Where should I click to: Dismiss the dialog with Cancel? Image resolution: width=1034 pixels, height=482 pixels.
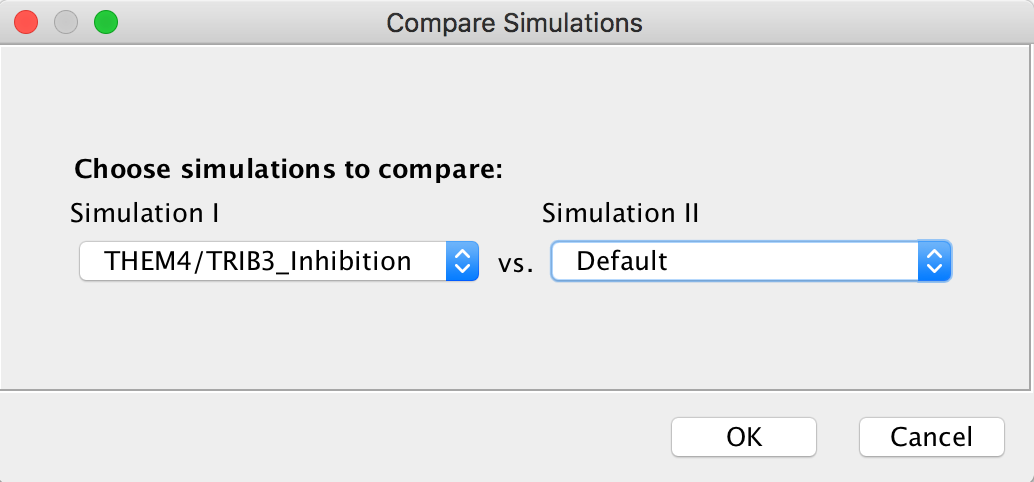point(932,437)
